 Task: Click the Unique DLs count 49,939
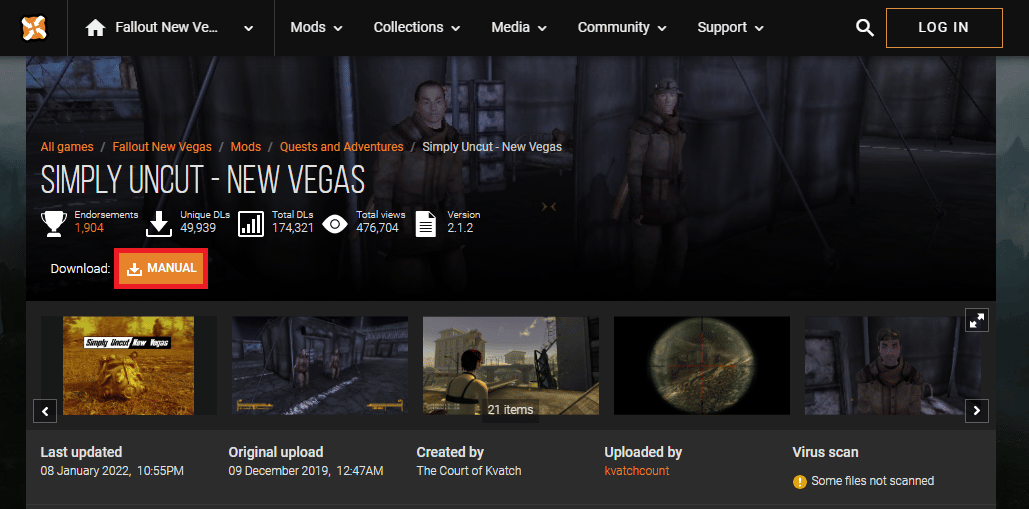[x=198, y=228]
